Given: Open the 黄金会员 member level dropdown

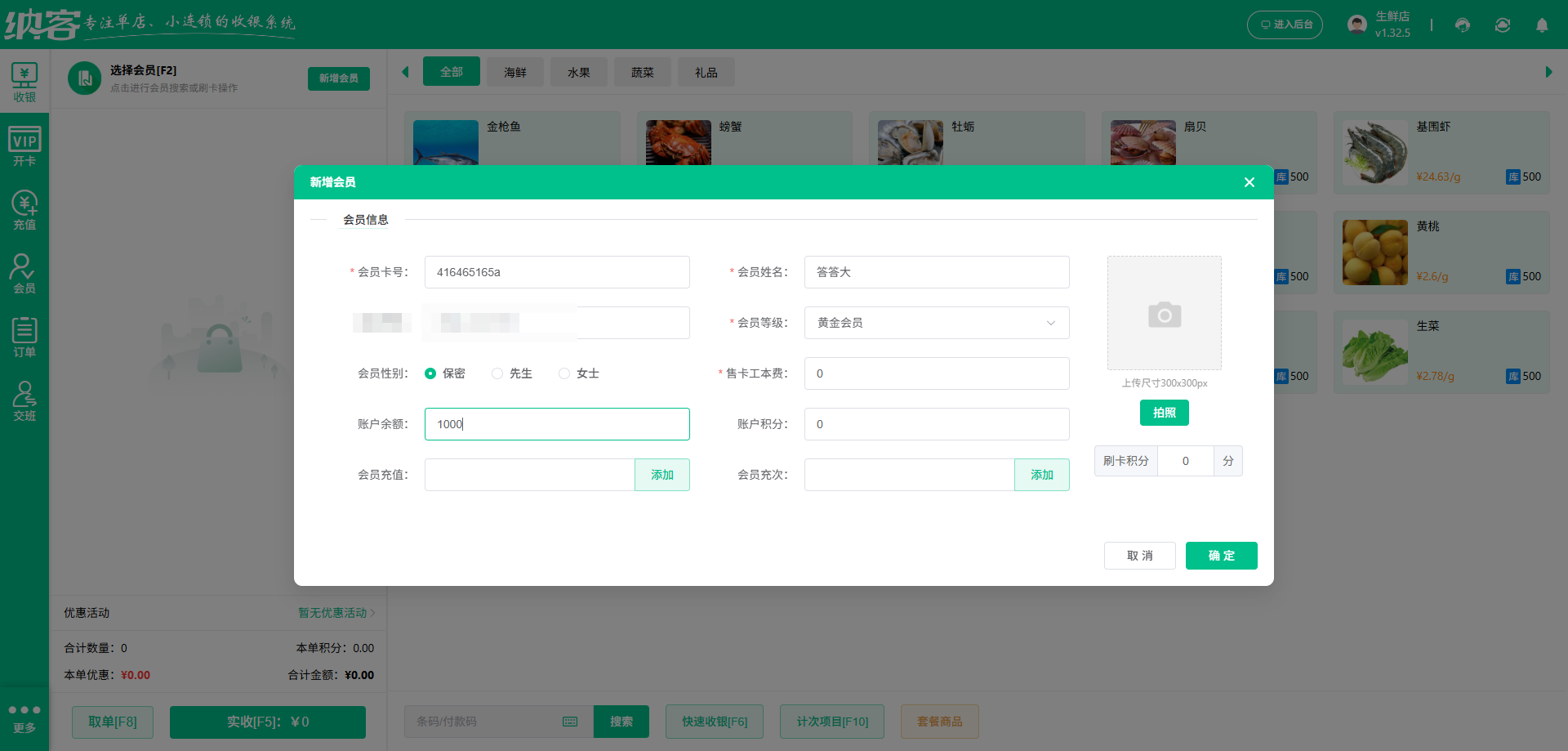Looking at the screenshot, I should click(936, 322).
